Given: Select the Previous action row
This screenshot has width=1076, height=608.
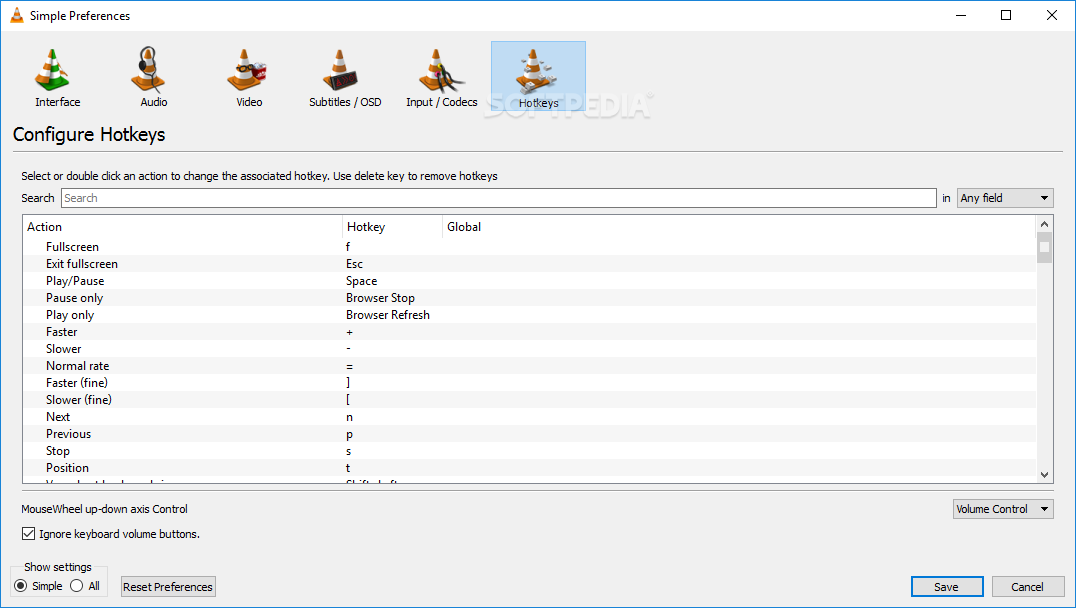Looking at the screenshot, I should [529, 434].
